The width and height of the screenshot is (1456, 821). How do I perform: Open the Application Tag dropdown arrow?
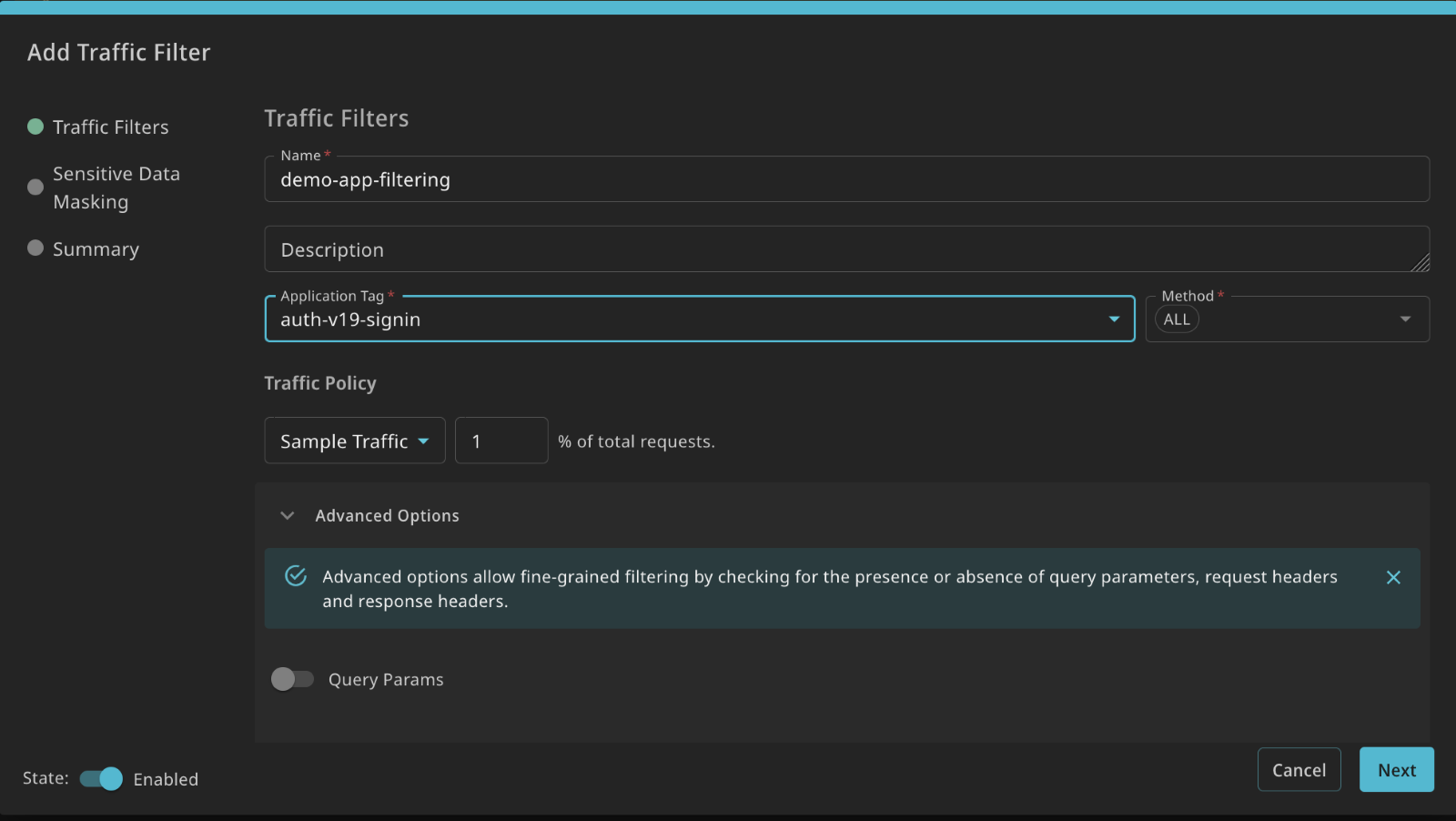pos(1114,319)
